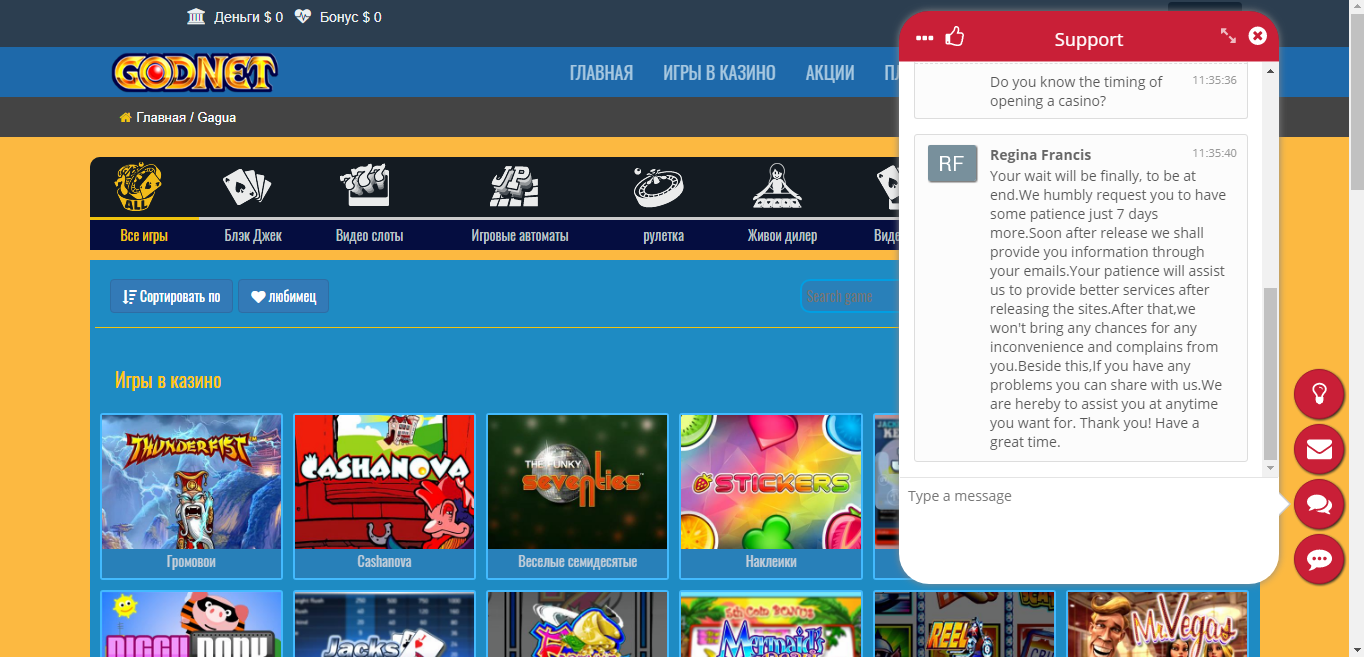The image size is (1364, 657).
Task: Click the 11:35:40 message timestamp
Action: 1214,154
